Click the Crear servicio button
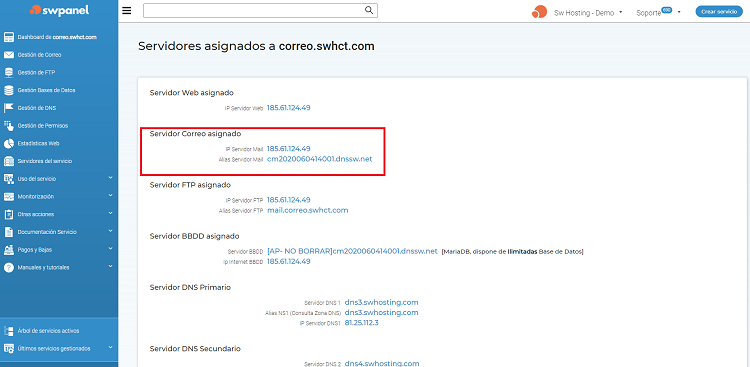750x367 pixels. click(x=719, y=12)
